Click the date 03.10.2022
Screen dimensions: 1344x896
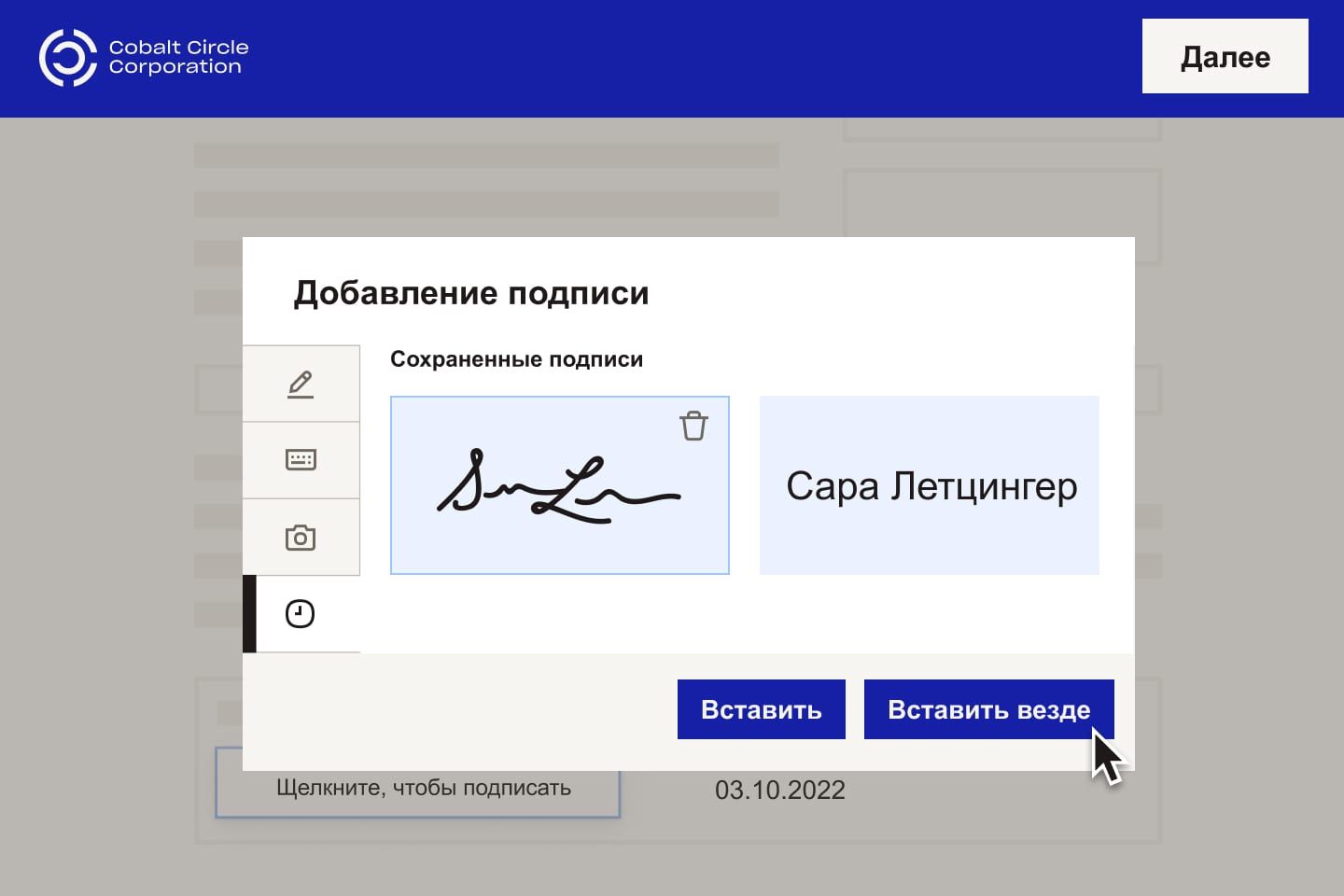coord(780,790)
